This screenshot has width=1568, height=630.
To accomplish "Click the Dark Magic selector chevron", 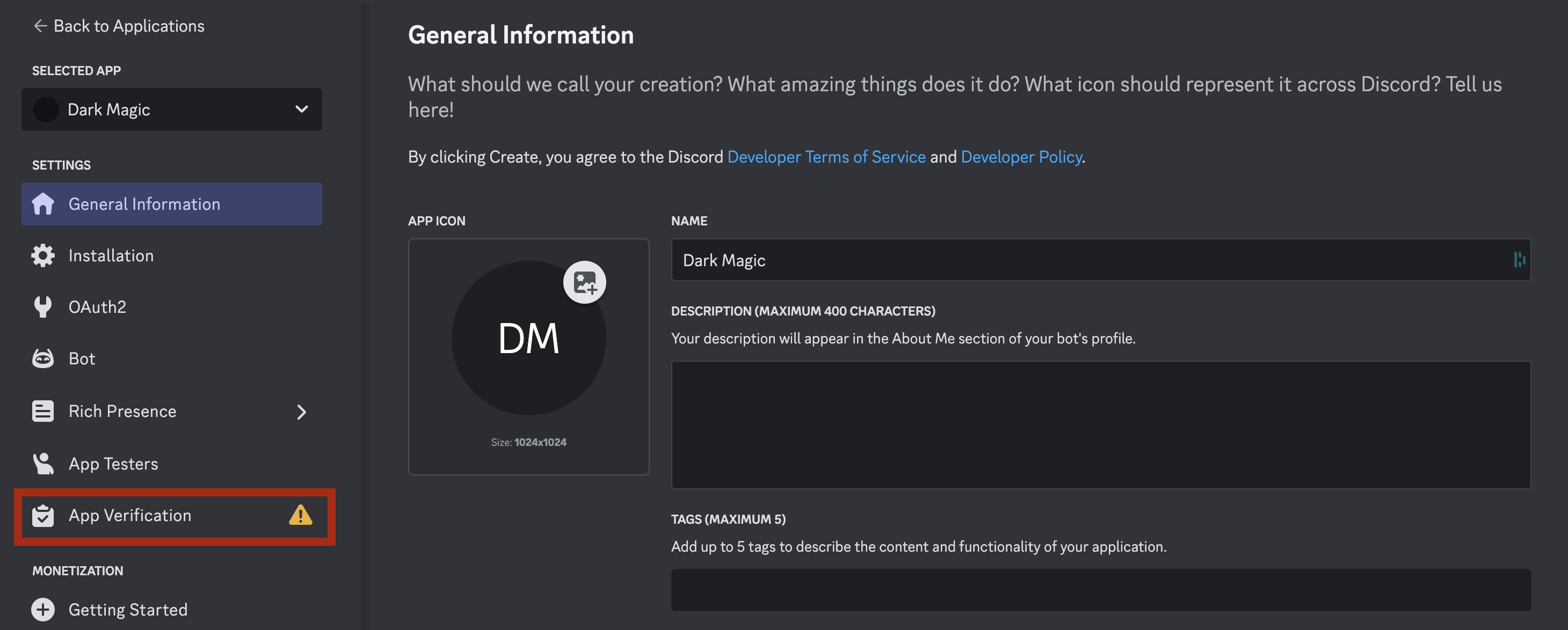I will (x=301, y=109).
